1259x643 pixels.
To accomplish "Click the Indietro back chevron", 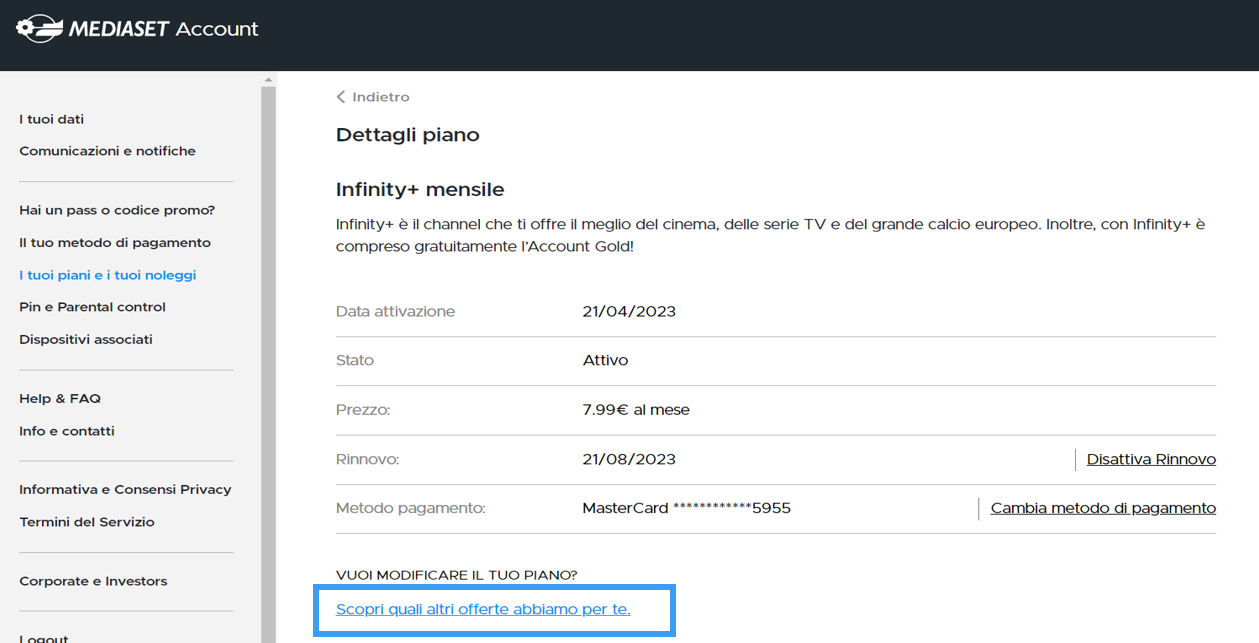I will coord(341,97).
